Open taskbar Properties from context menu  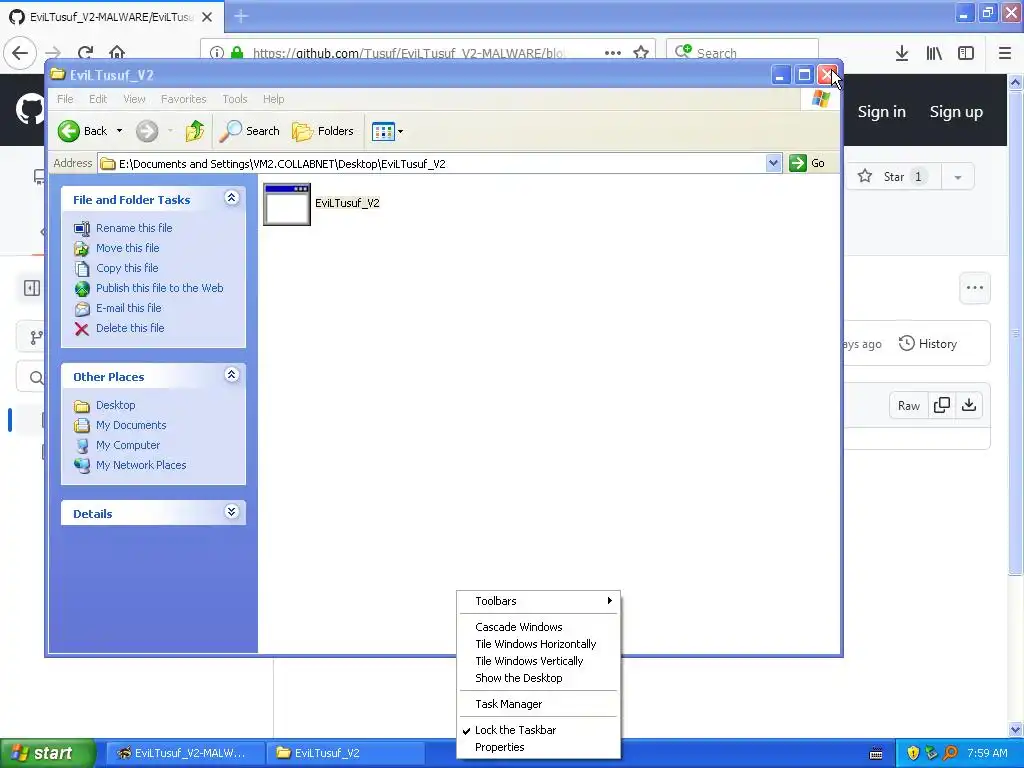click(x=538, y=747)
